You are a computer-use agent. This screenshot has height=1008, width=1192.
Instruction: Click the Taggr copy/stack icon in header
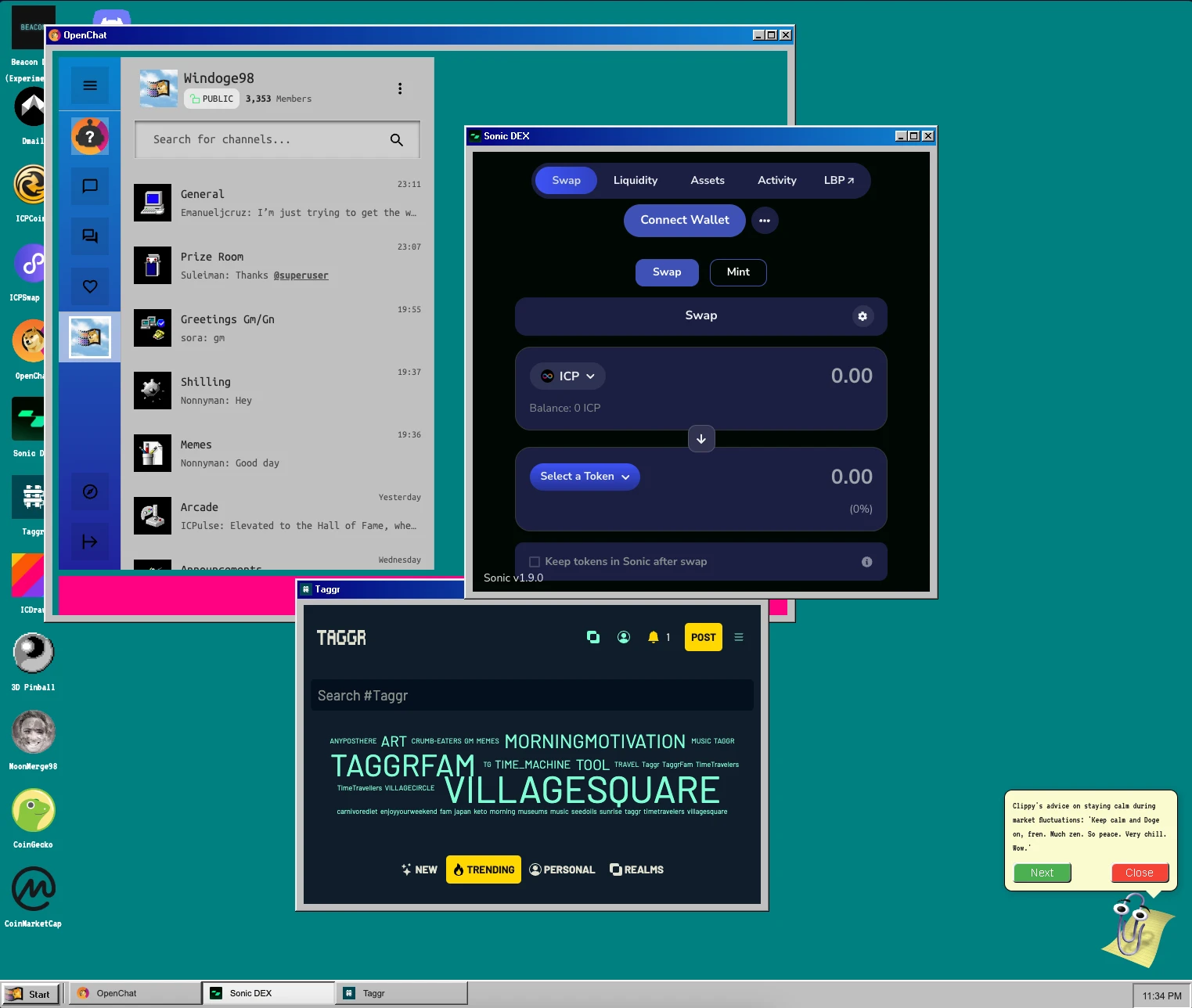pos(593,637)
